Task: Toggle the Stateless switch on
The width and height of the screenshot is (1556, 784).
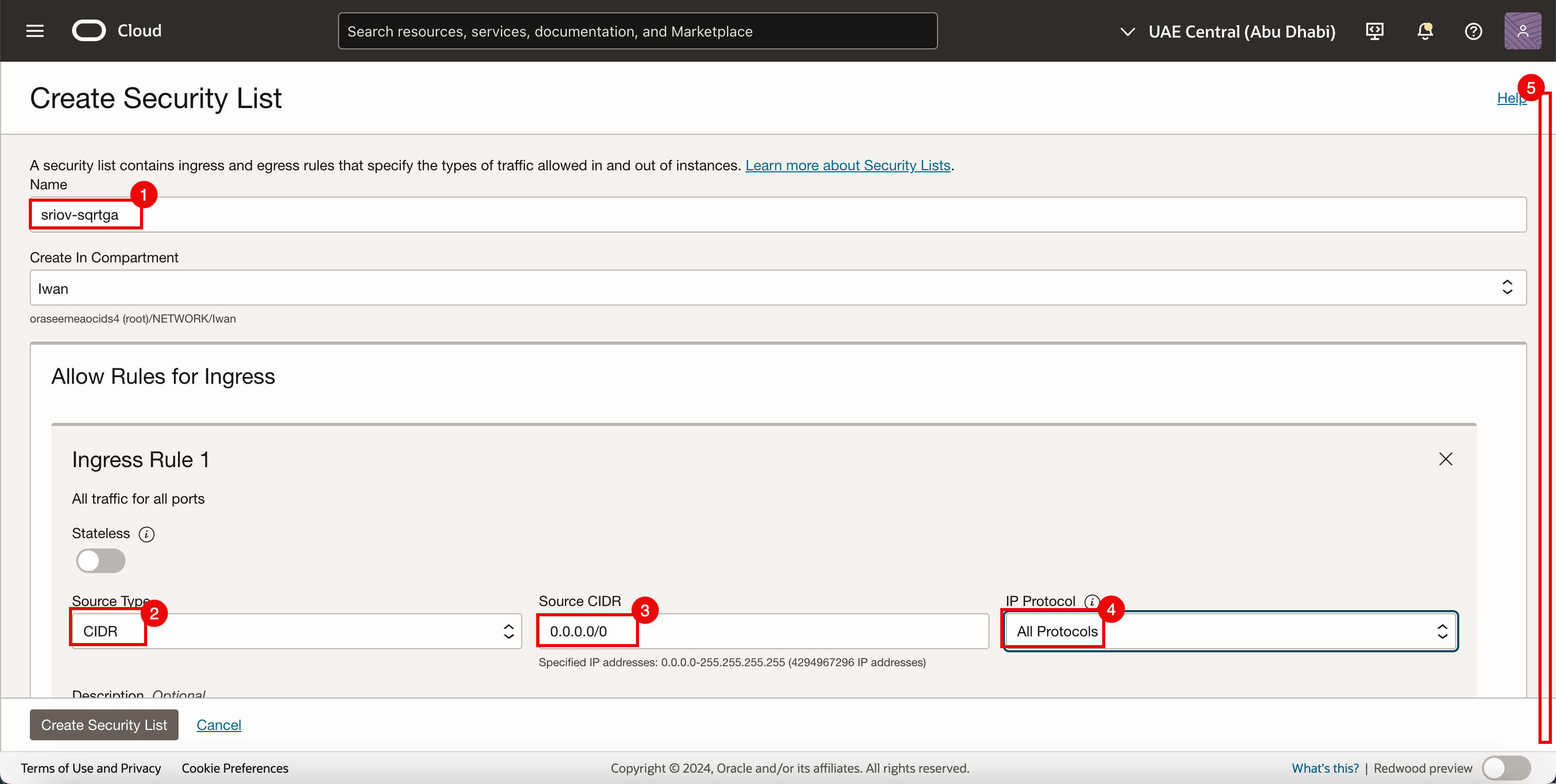Action: point(101,561)
